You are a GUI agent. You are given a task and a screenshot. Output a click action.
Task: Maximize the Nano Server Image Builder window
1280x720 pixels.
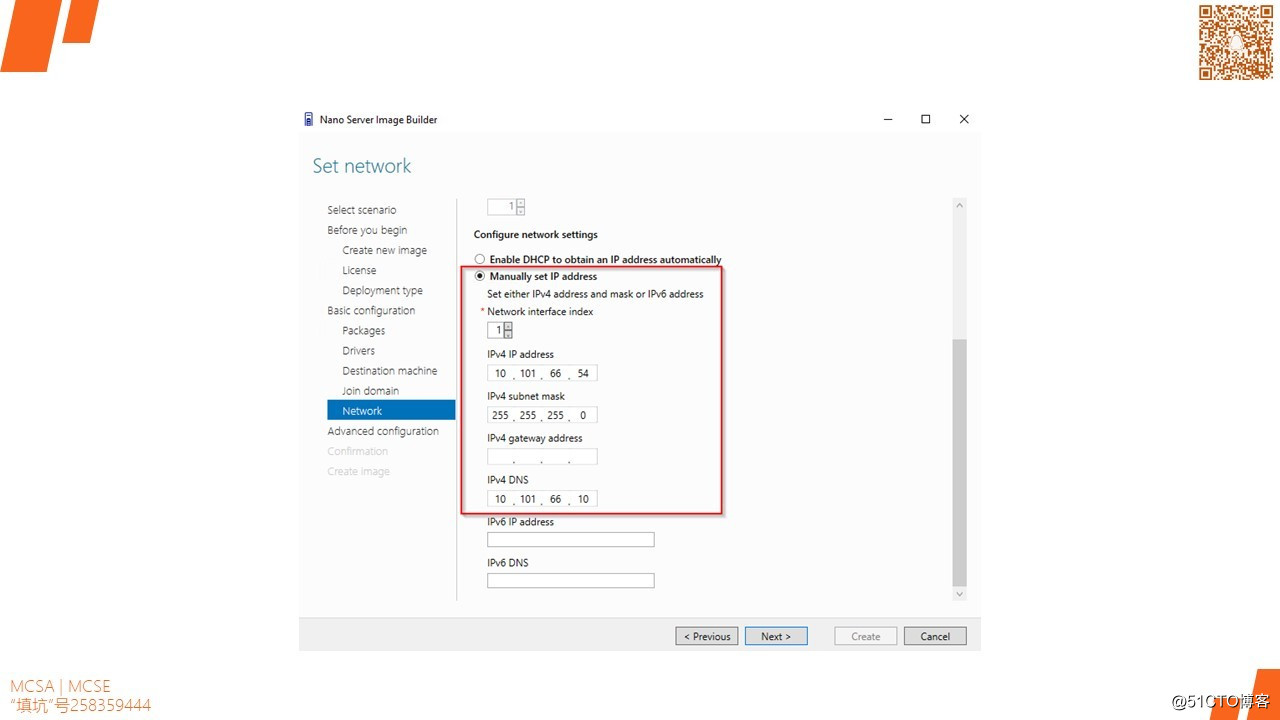click(x=926, y=119)
